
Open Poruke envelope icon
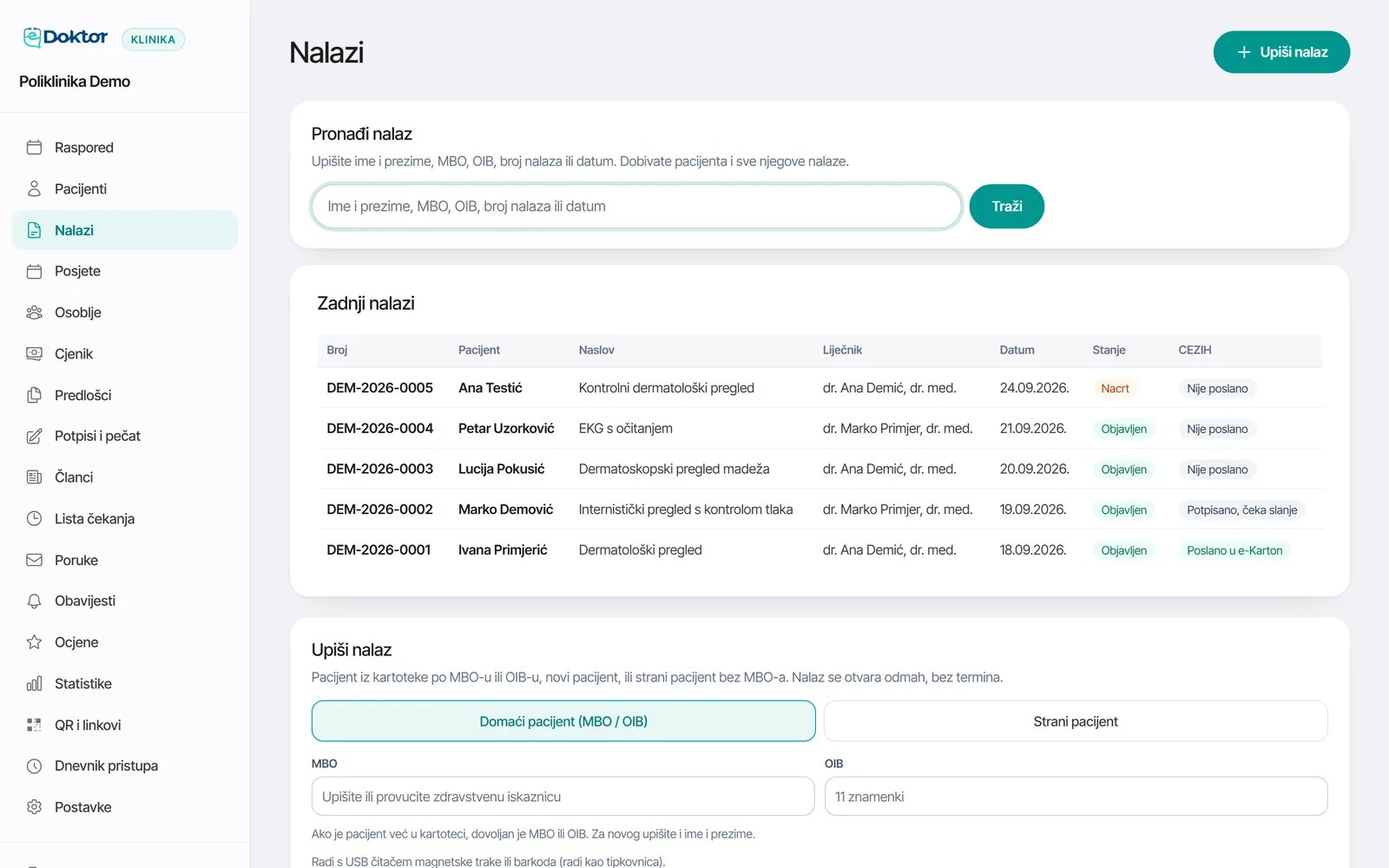[x=34, y=560]
